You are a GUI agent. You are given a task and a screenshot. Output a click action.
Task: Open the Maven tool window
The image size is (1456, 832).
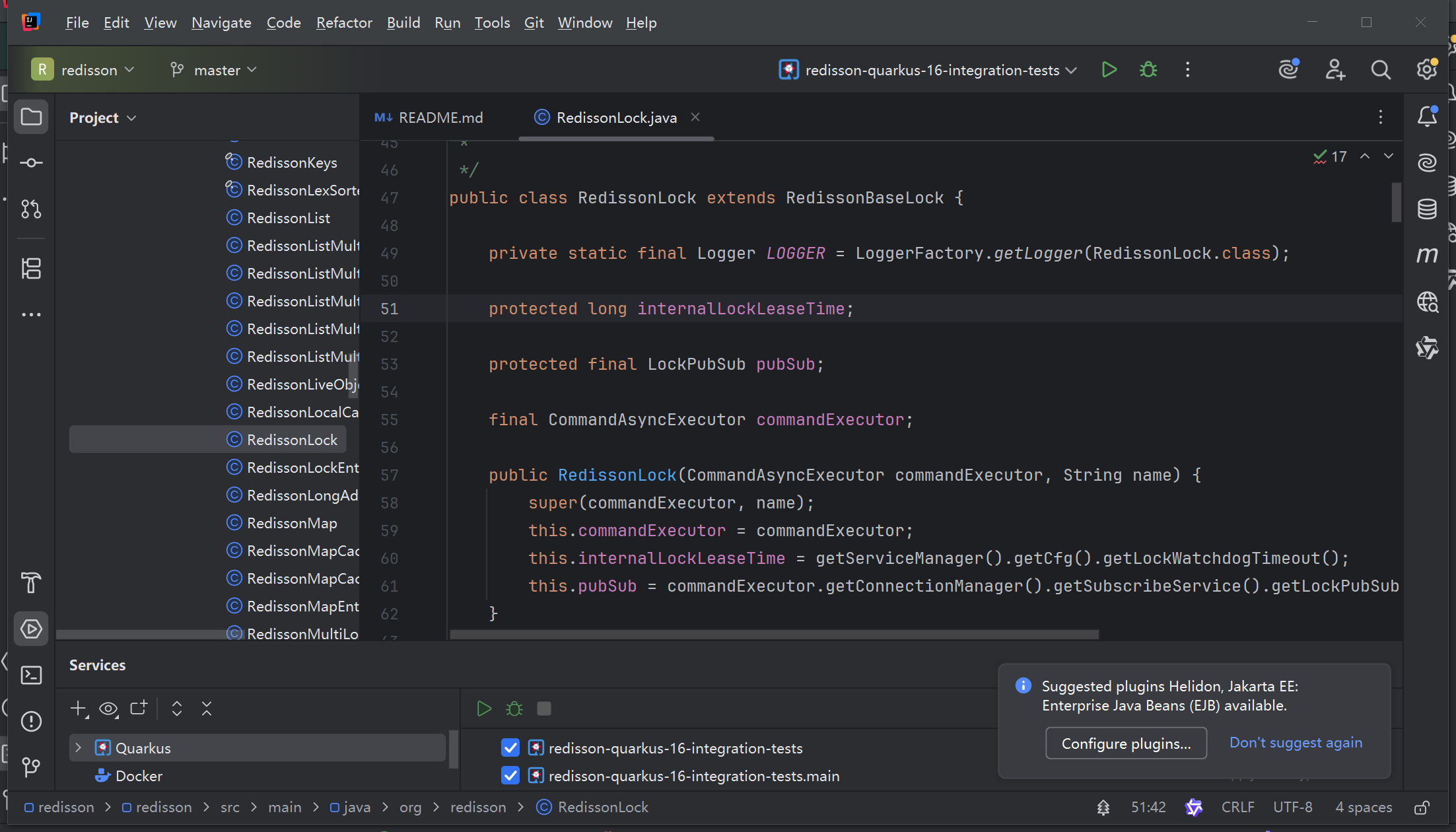pos(1427,255)
